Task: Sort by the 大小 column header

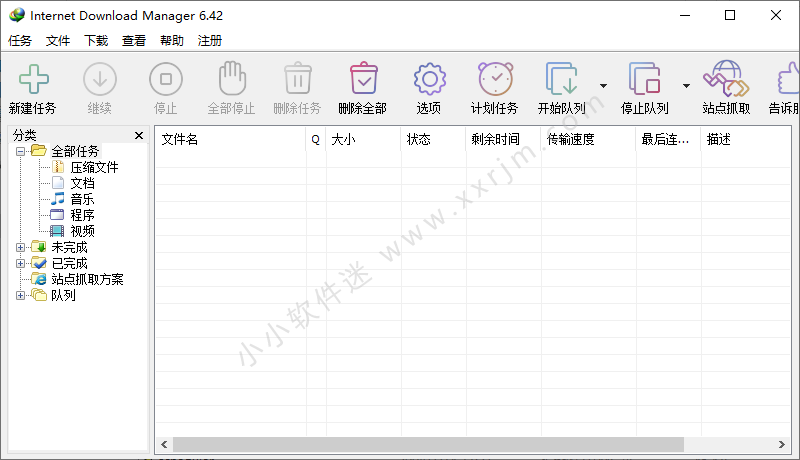Action: tap(363, 139)
